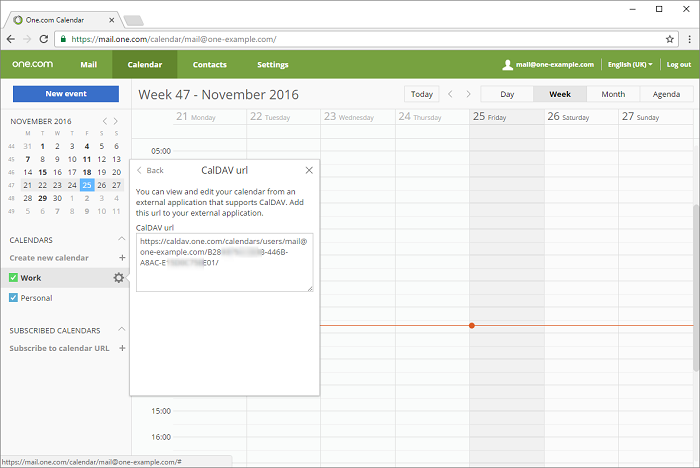Viewport: 700px width, 468px height.
Task: Switch to Day view
Action: [507, 94]
